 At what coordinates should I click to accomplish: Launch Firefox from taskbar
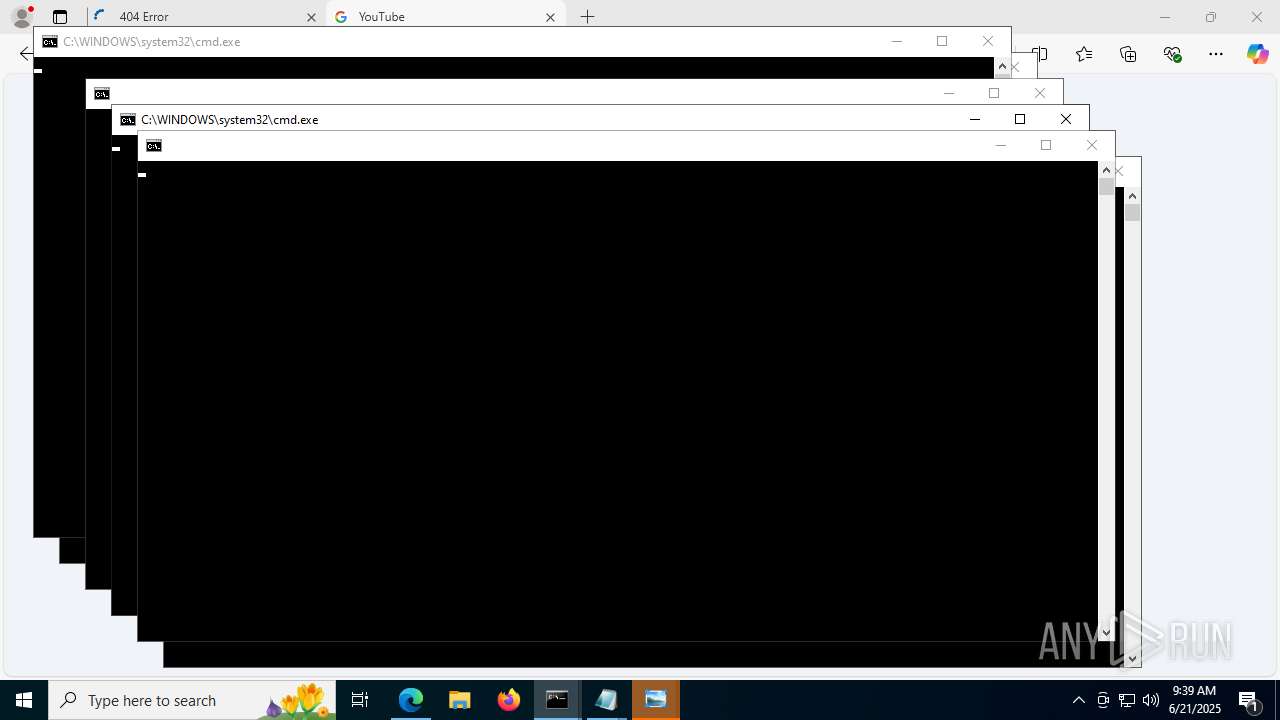509,700
